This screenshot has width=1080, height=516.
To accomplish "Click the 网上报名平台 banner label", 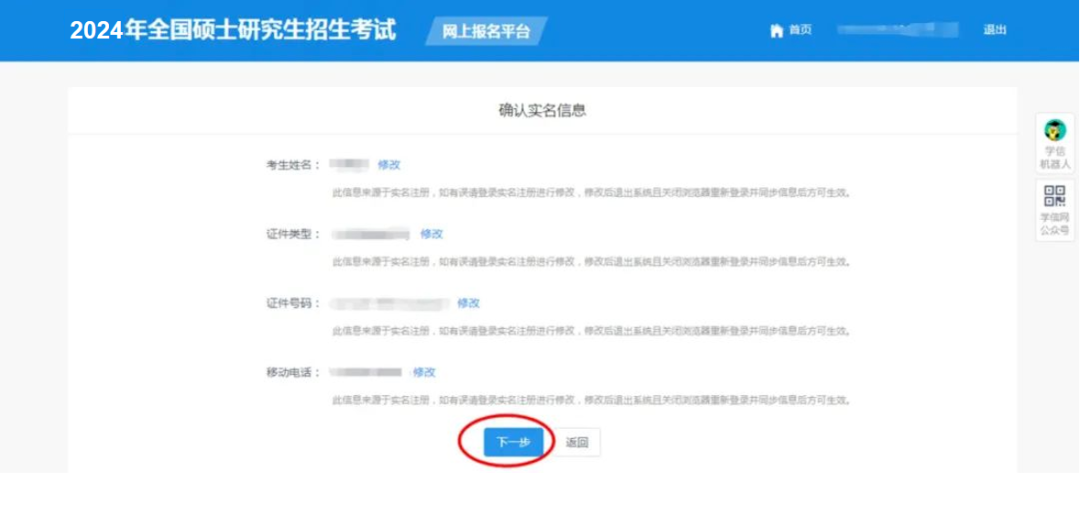I will coord(486,31).
